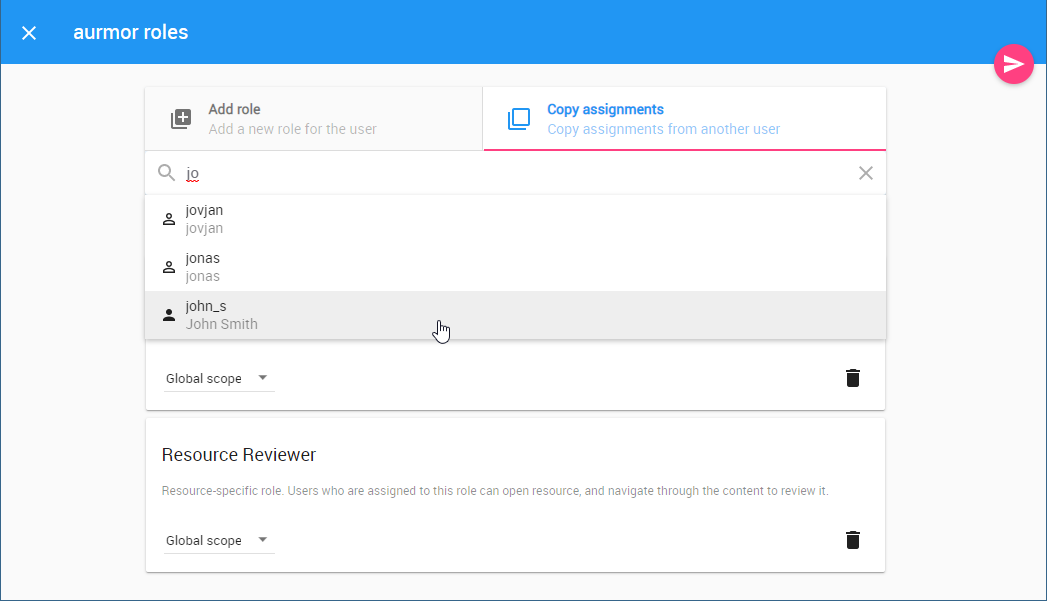
Task: Open Resource Reviewer's Global scope dropdown
Action: pyautogui.click(x=218, y=540)
